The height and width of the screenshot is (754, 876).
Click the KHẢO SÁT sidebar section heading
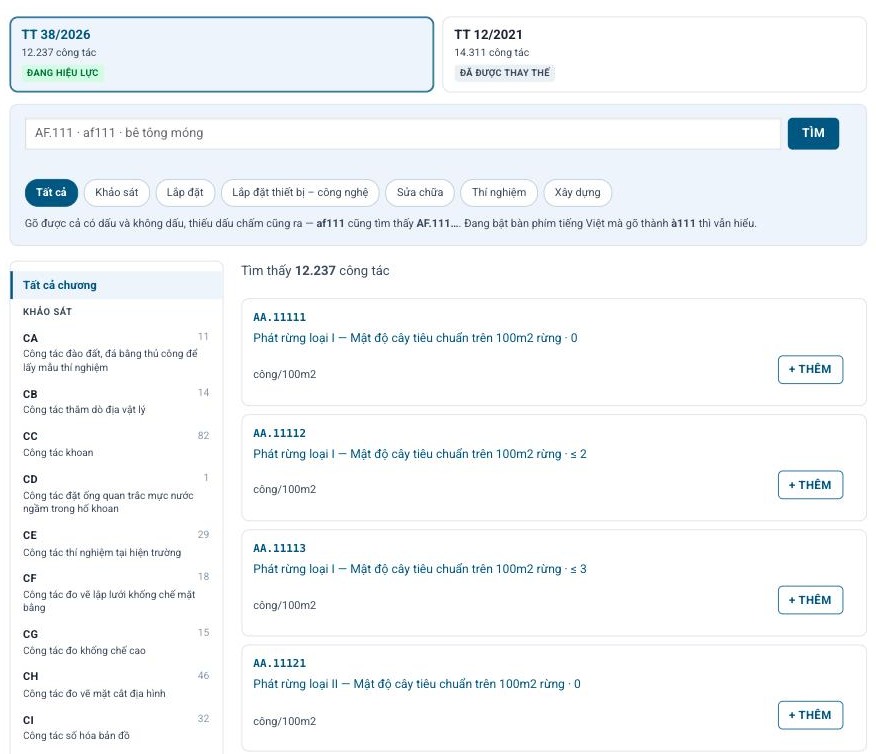(x=47, y=312)
